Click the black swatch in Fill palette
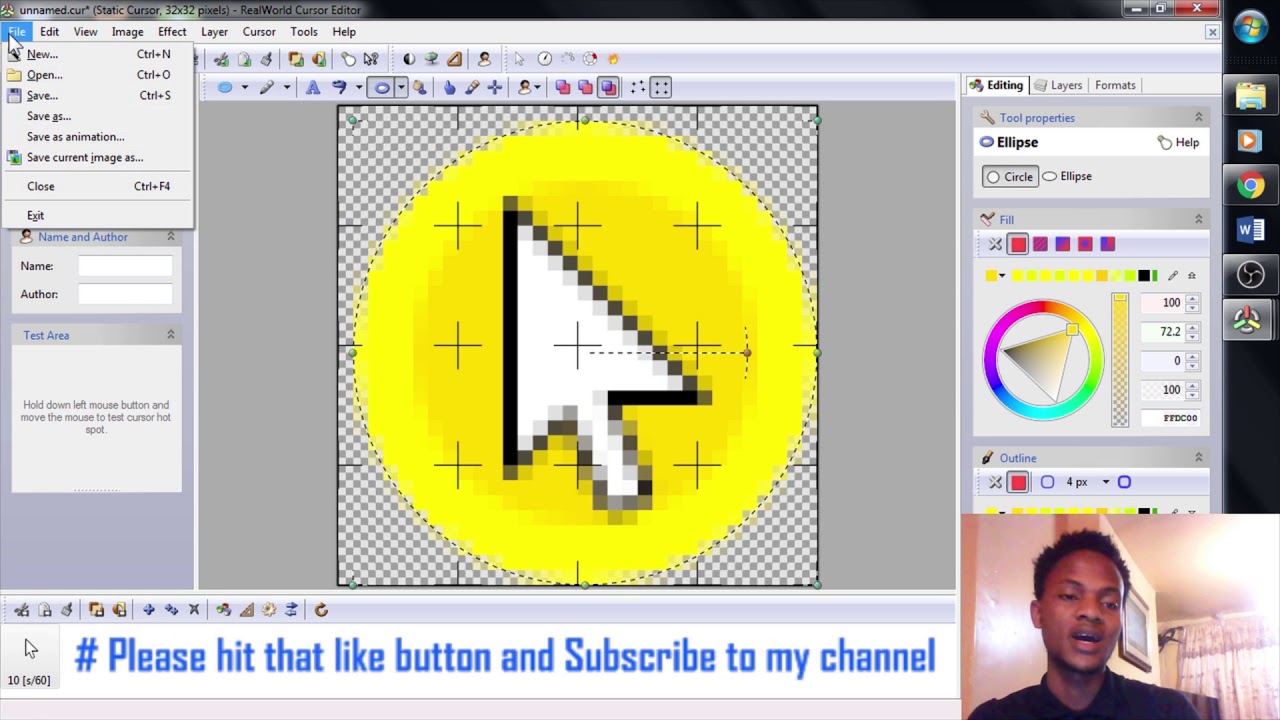The image size is (1280, 720). click(1144, 276)
